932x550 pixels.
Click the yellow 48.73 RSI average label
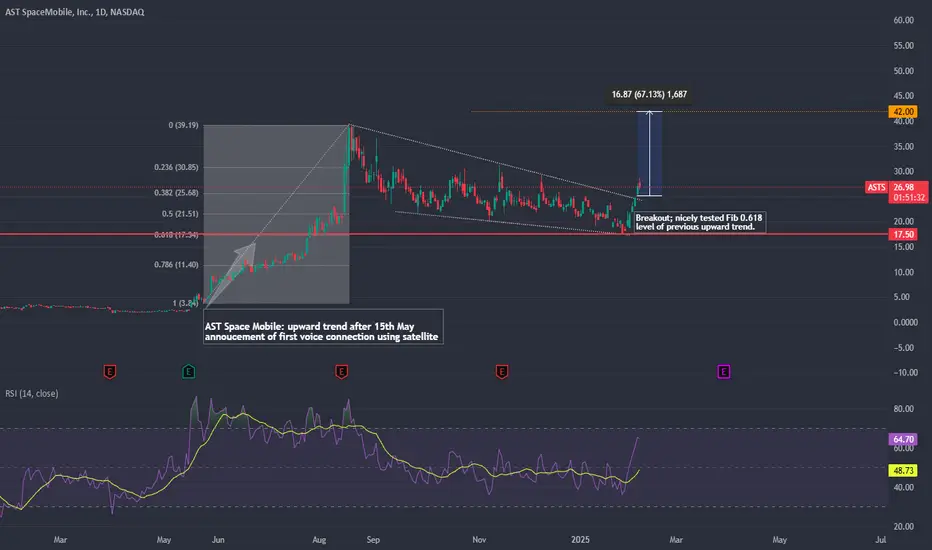(903, 470)
